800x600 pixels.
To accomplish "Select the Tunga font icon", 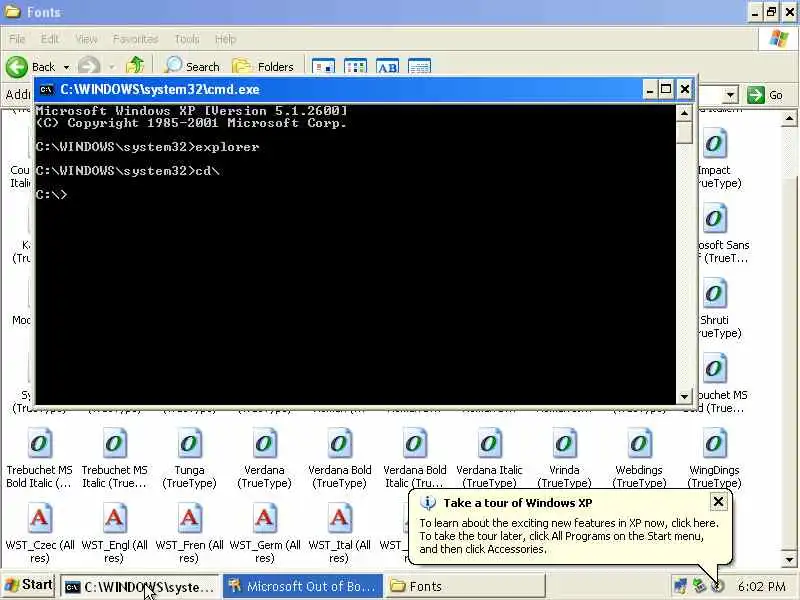I will pos(189,444).
